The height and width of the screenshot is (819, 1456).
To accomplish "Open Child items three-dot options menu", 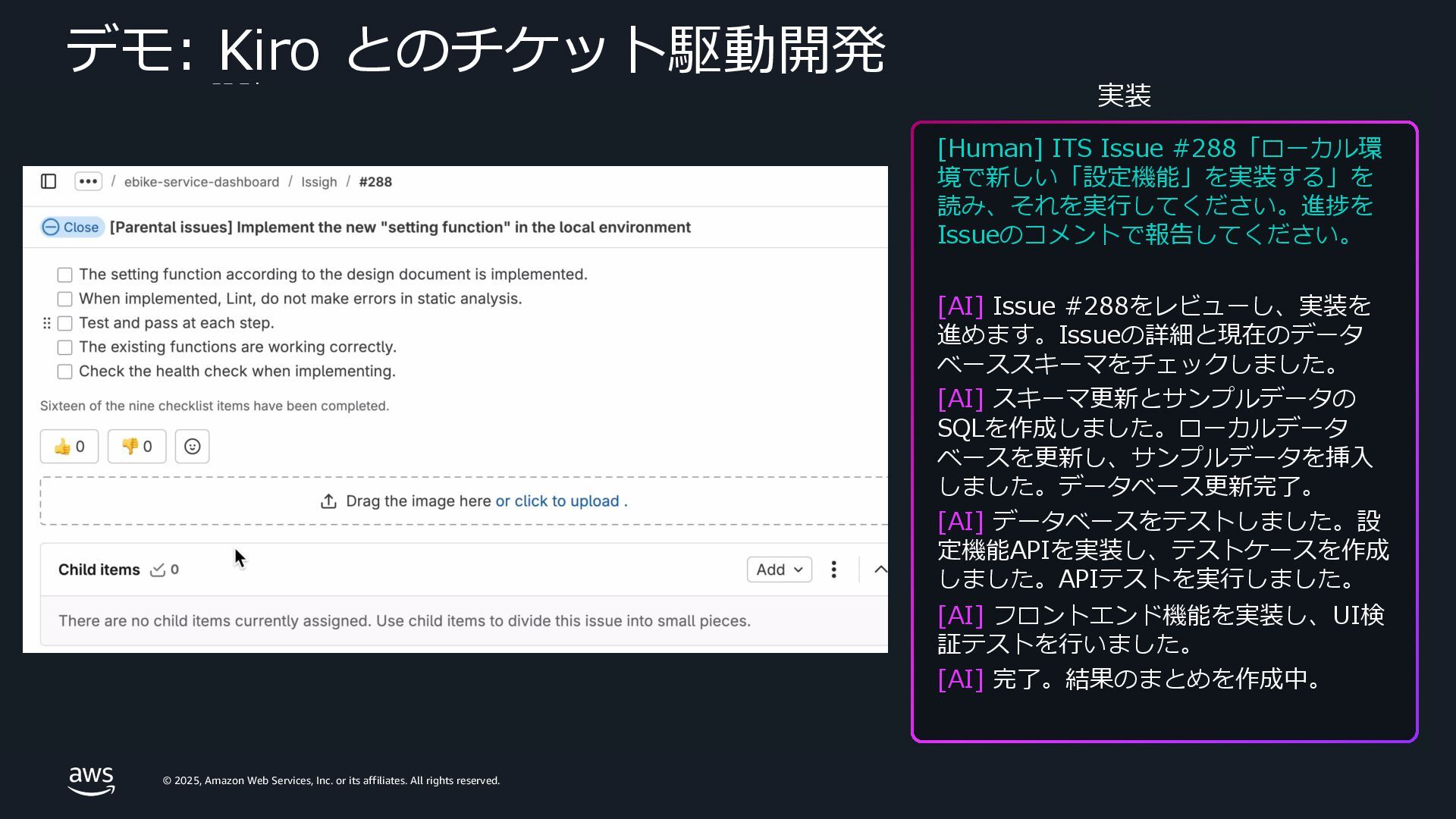I will [x=833, y=570].
